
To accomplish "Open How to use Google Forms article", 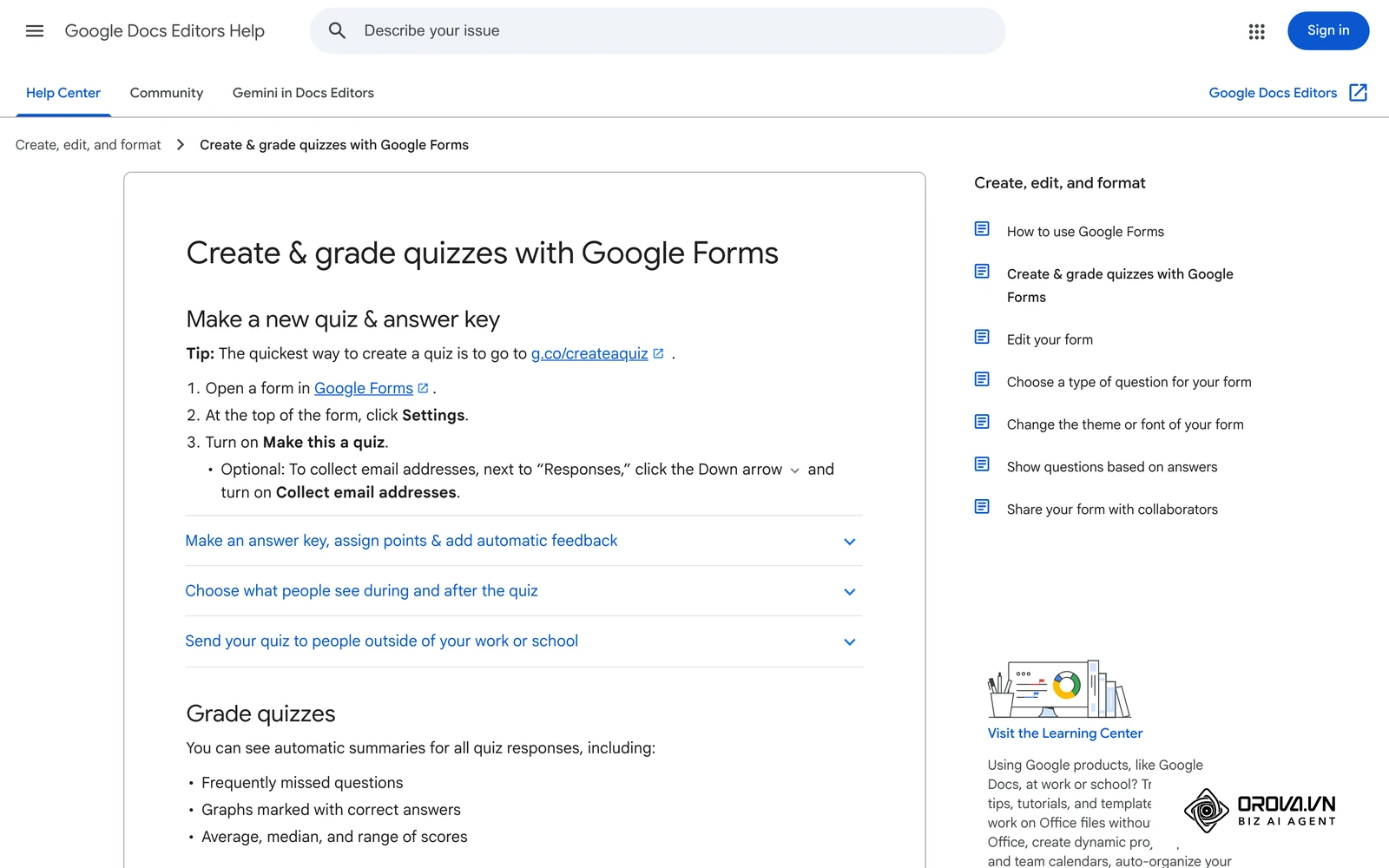I will coord(1085,232).
